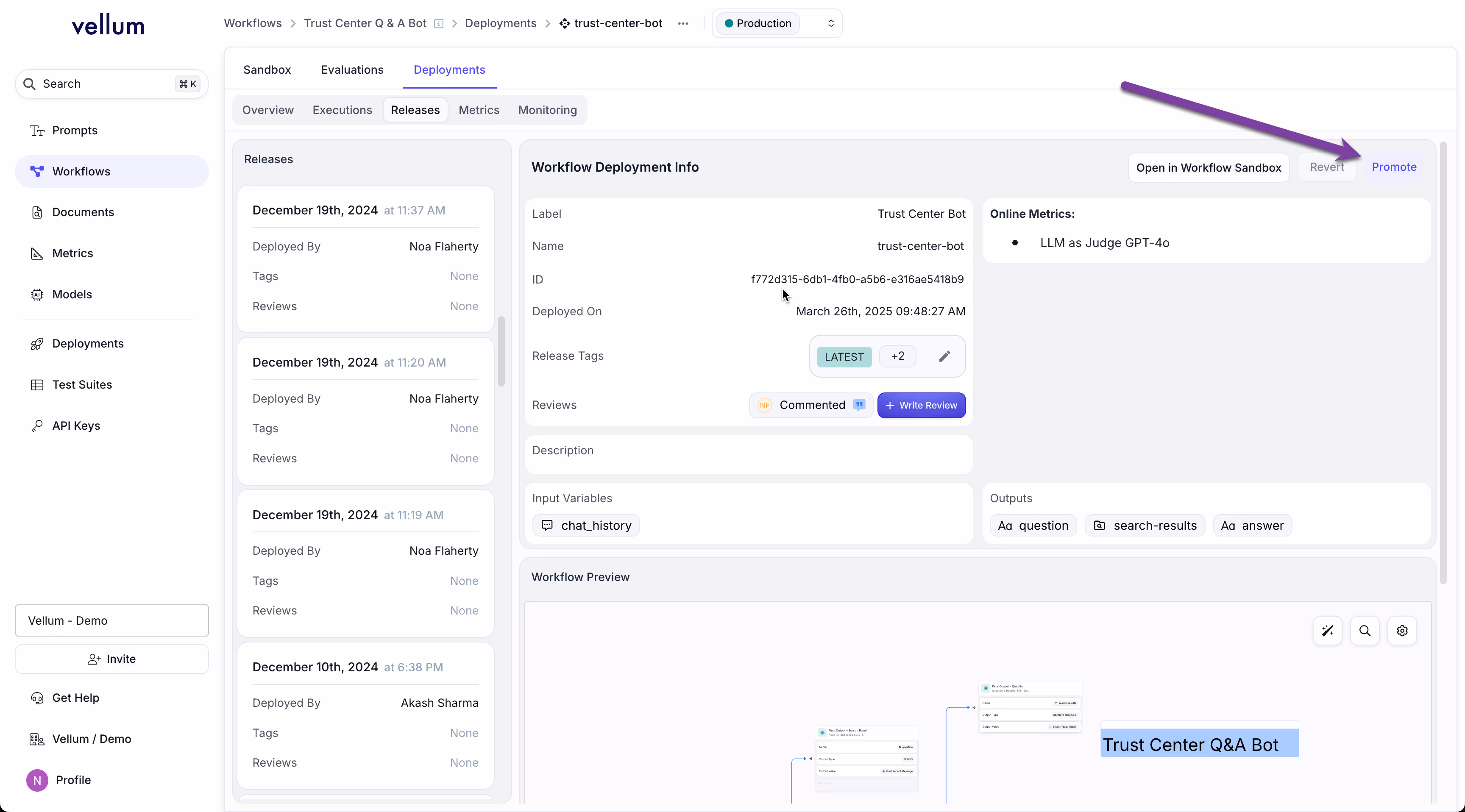Click the magnifier icon in Workflow Preview

pyautogui.click(x=1365, y=631)
